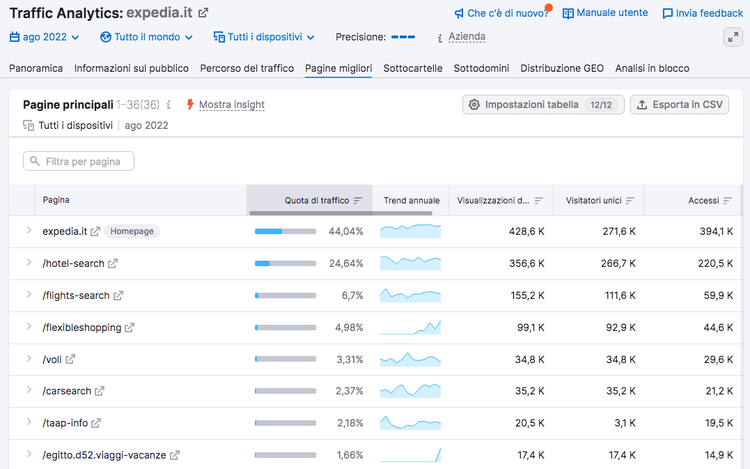Screen dimensions: 750x469
Task: Click the Filtra per pagina input field
Action: pyautogui.click(x=78, y=161)
